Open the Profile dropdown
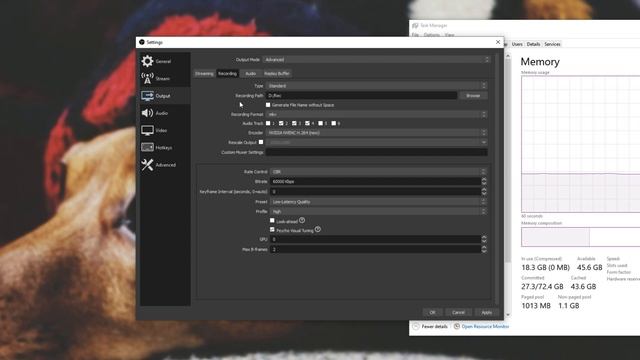The height and width of the screenshot is (360, 640). point(378,211)
